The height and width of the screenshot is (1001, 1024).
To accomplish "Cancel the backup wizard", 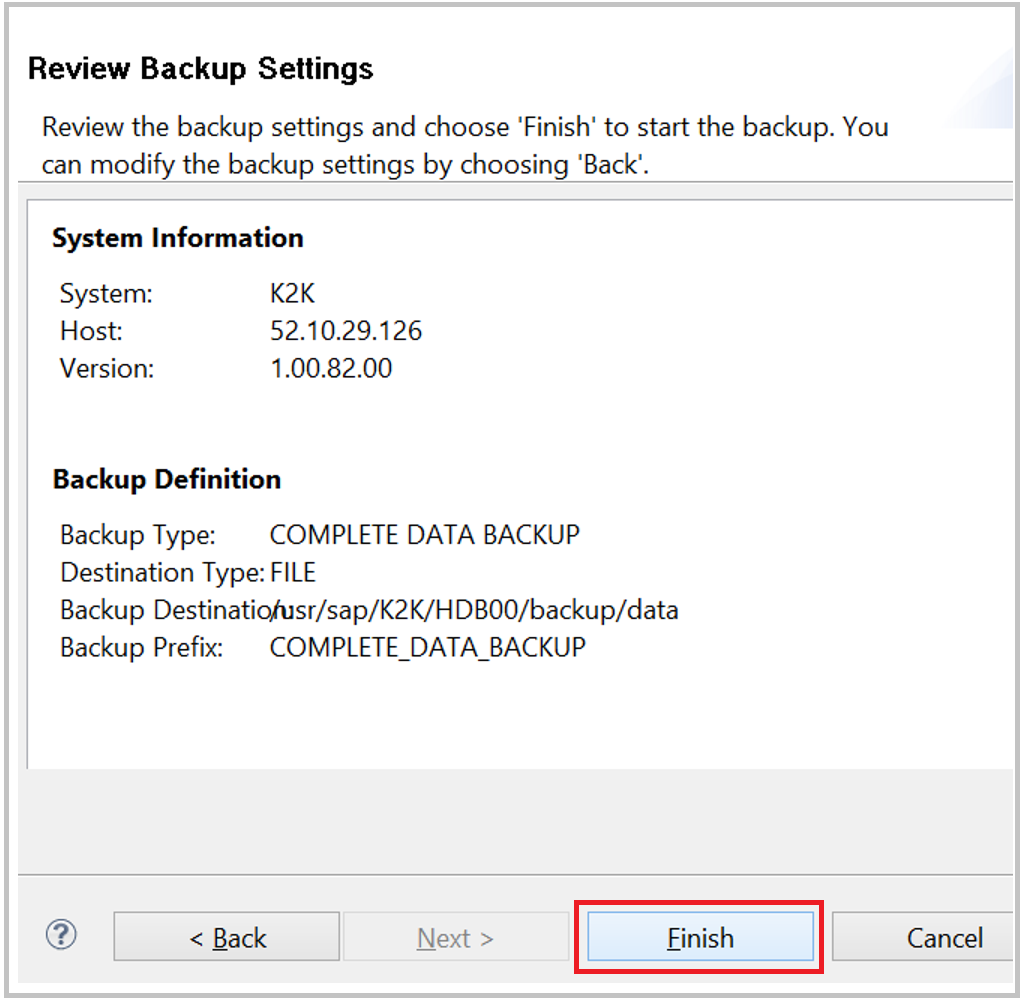I will point(944,937).
